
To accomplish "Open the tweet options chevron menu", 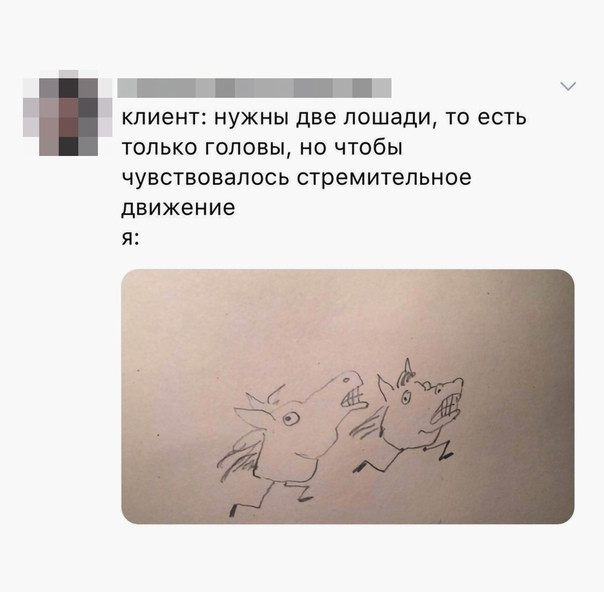I will [568, 86].
